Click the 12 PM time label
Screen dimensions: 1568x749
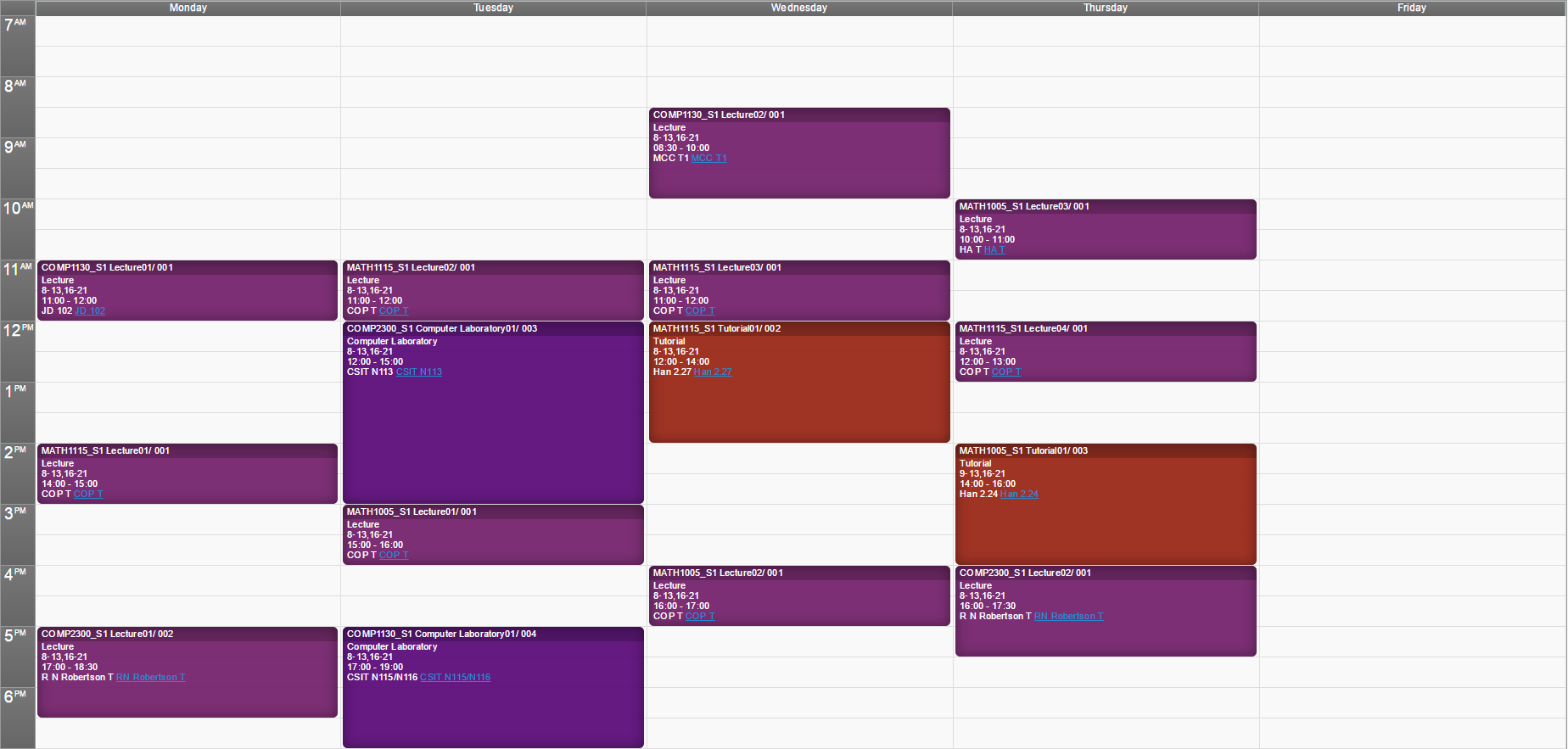tap(18, 330)
